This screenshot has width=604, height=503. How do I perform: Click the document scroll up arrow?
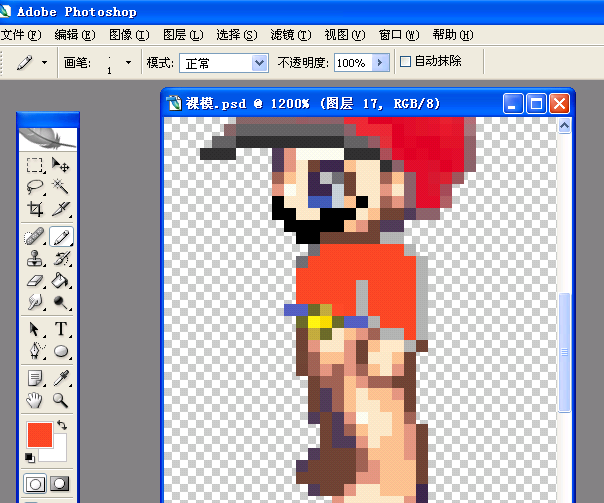pos(564,126)
